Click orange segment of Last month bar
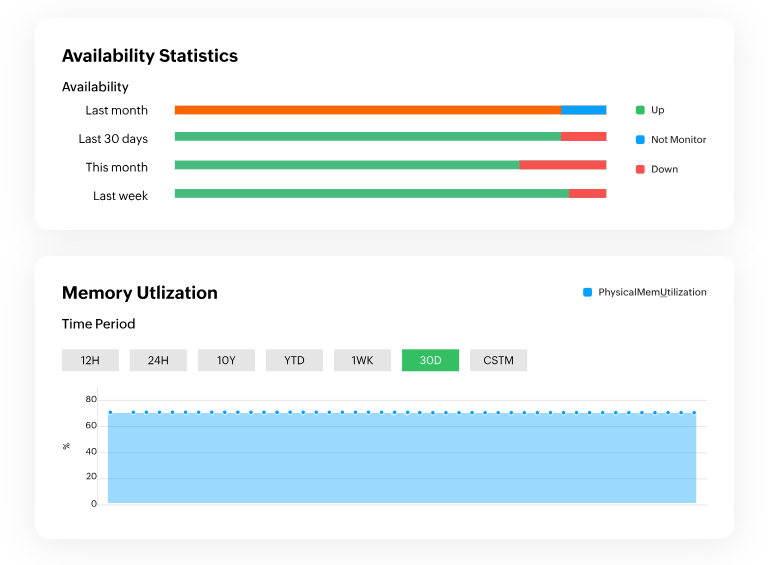Image resolution: width=768 pixels, height=565 pixels. point(367,110)
